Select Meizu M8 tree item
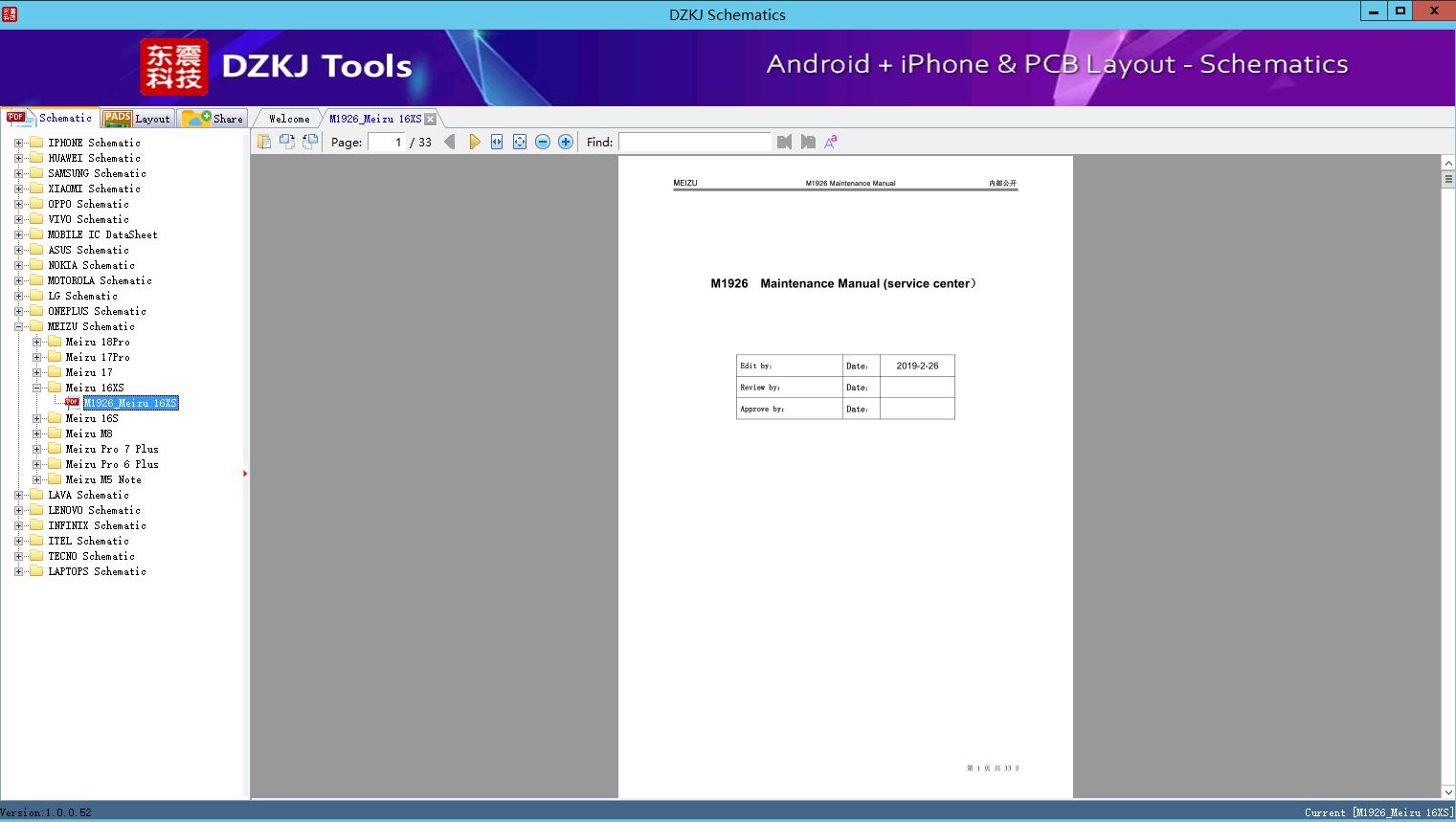 coord(89,433)
